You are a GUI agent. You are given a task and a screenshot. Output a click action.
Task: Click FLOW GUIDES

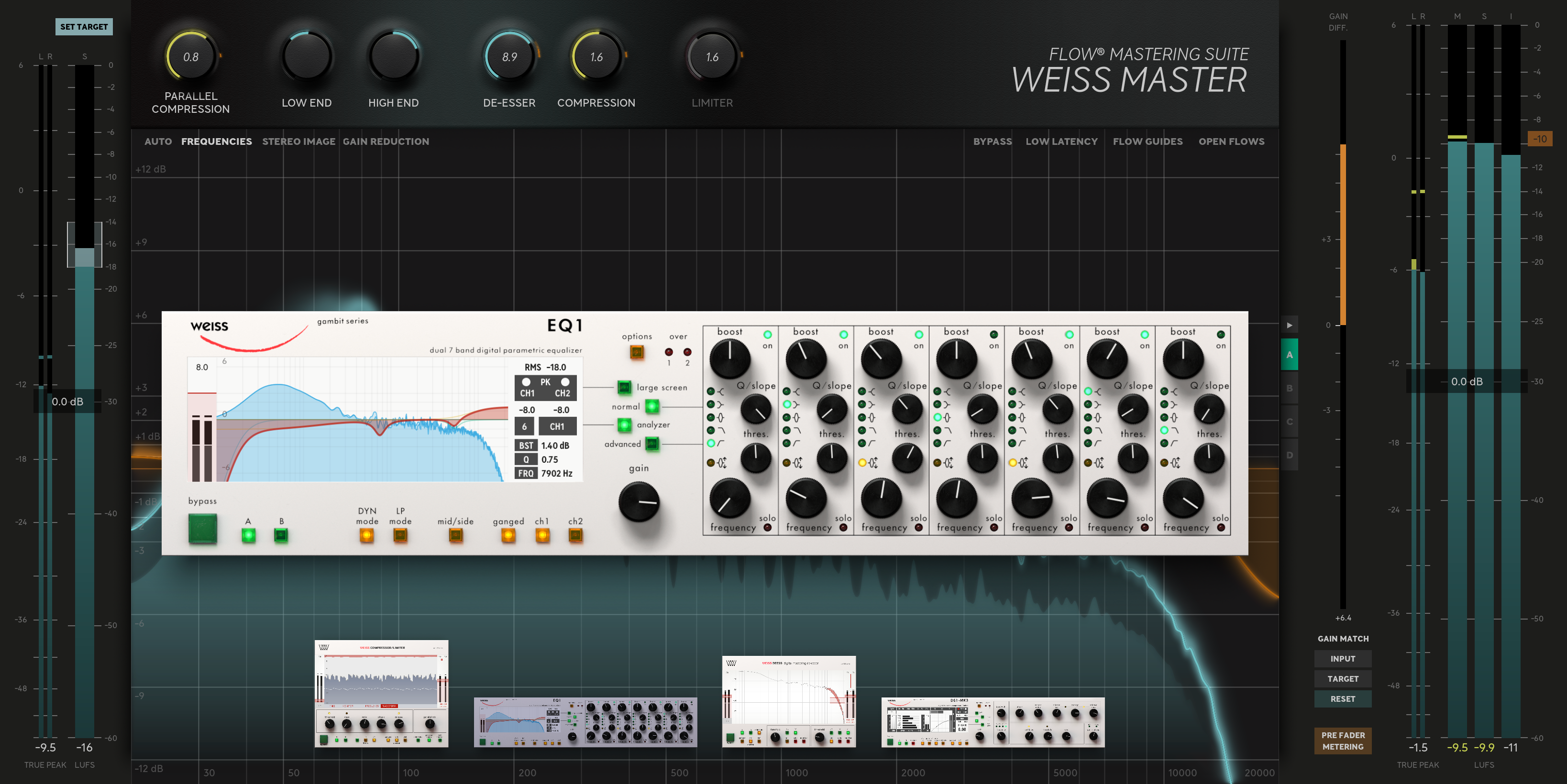point(1147,142)
